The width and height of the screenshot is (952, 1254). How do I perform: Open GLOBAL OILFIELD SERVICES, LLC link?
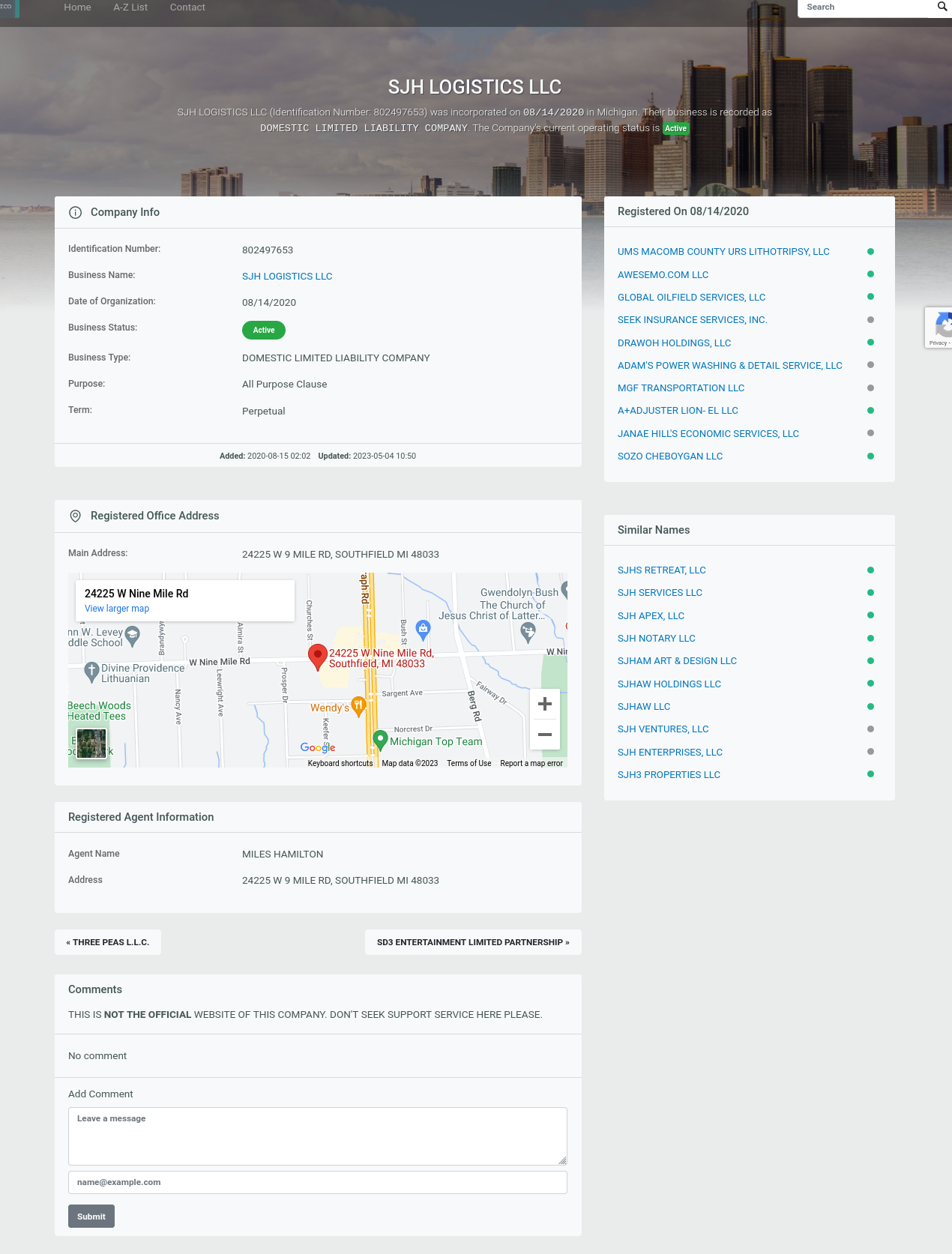coord(691,298)
